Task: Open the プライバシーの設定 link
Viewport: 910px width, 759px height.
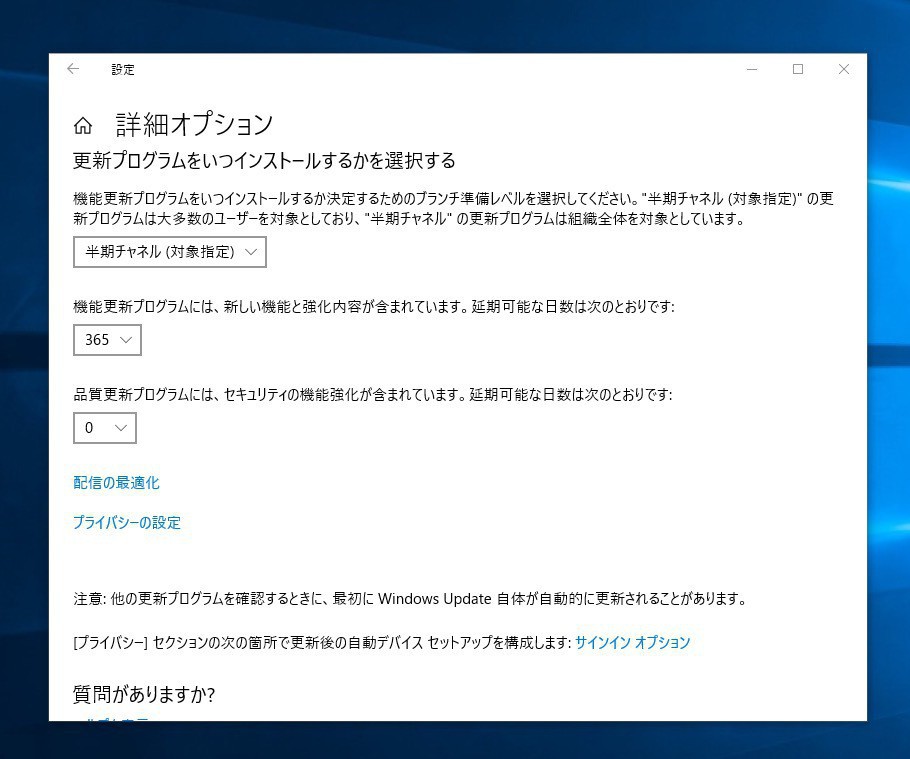Action: [127, 523]
